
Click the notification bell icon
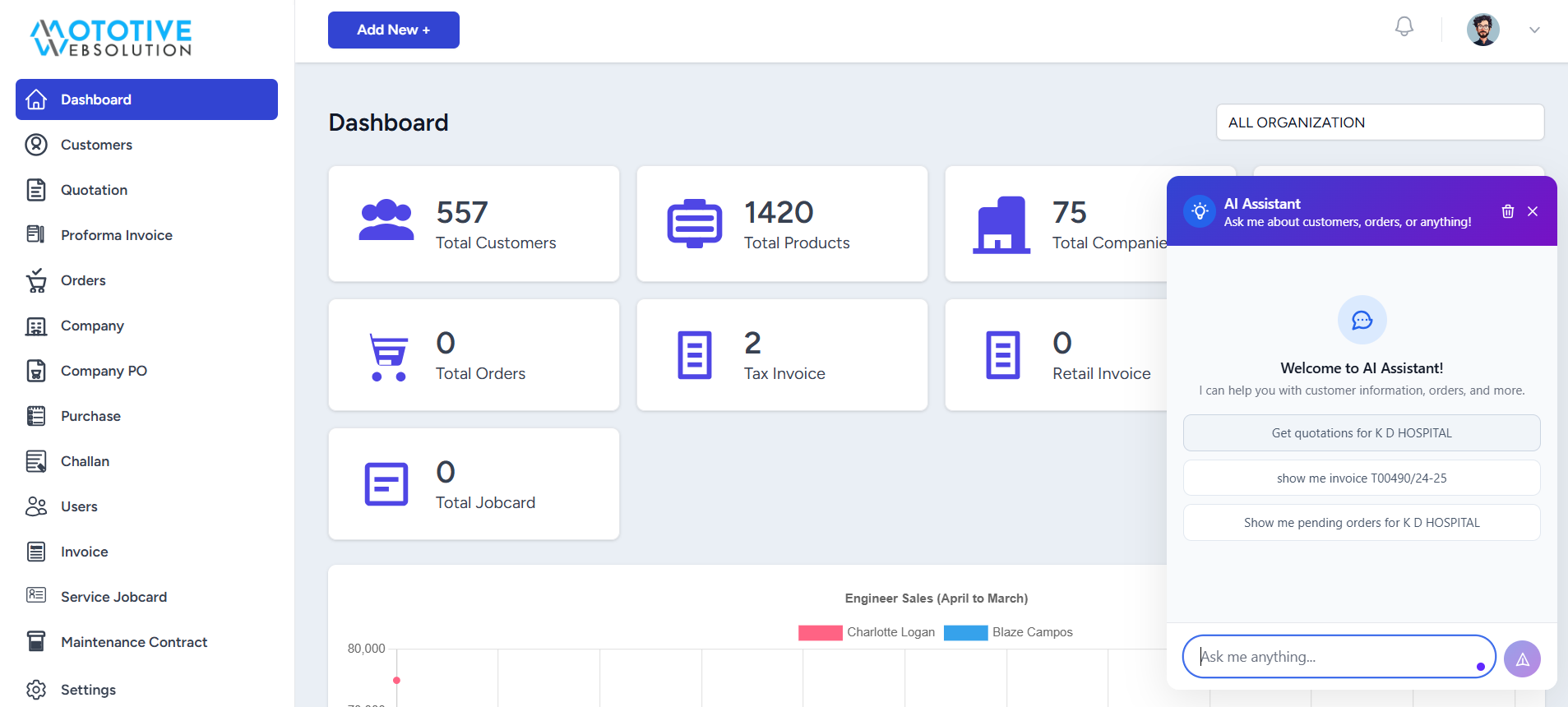(x=1404, y=27)
